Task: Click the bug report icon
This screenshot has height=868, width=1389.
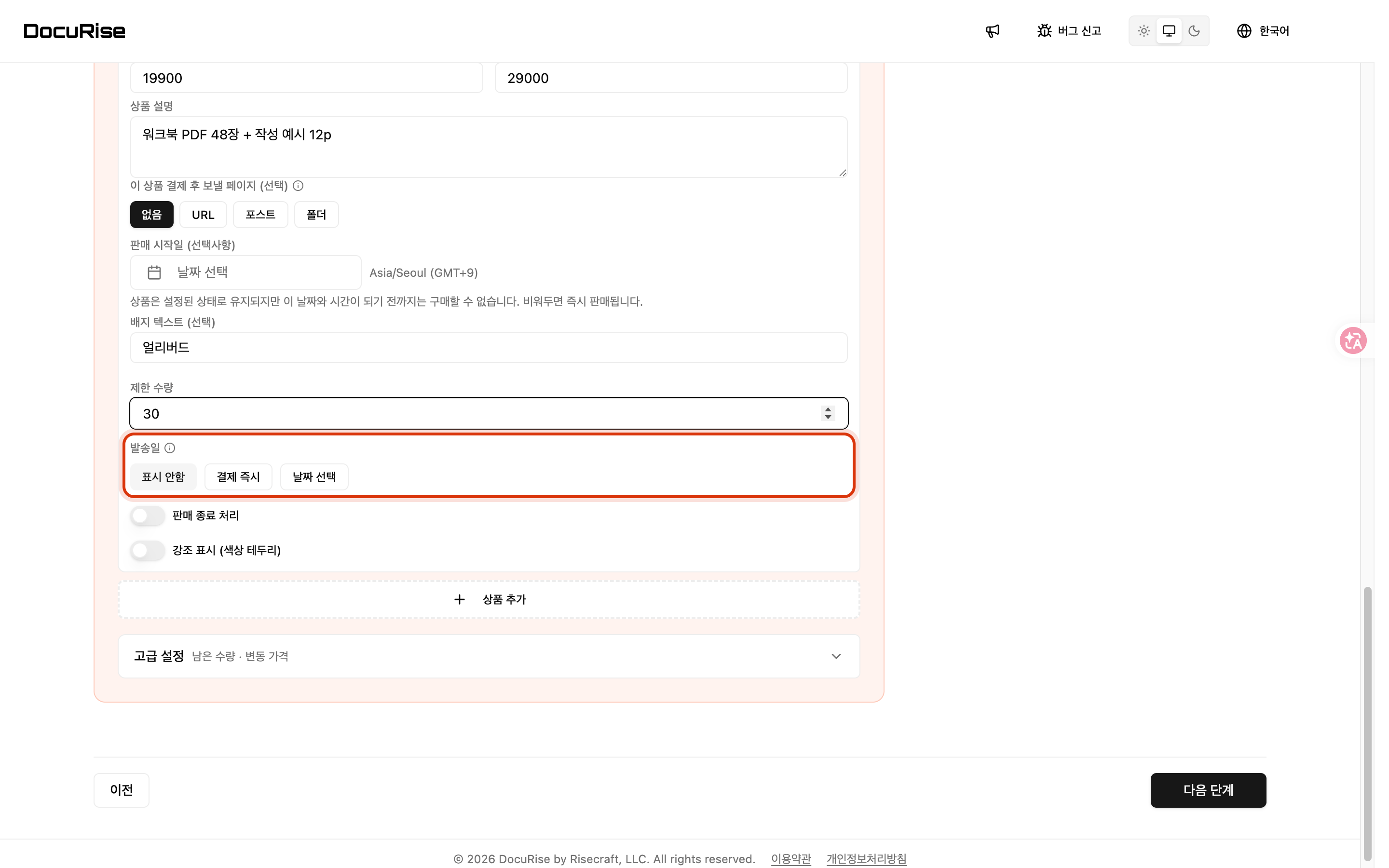Action: coord(1044,31)
